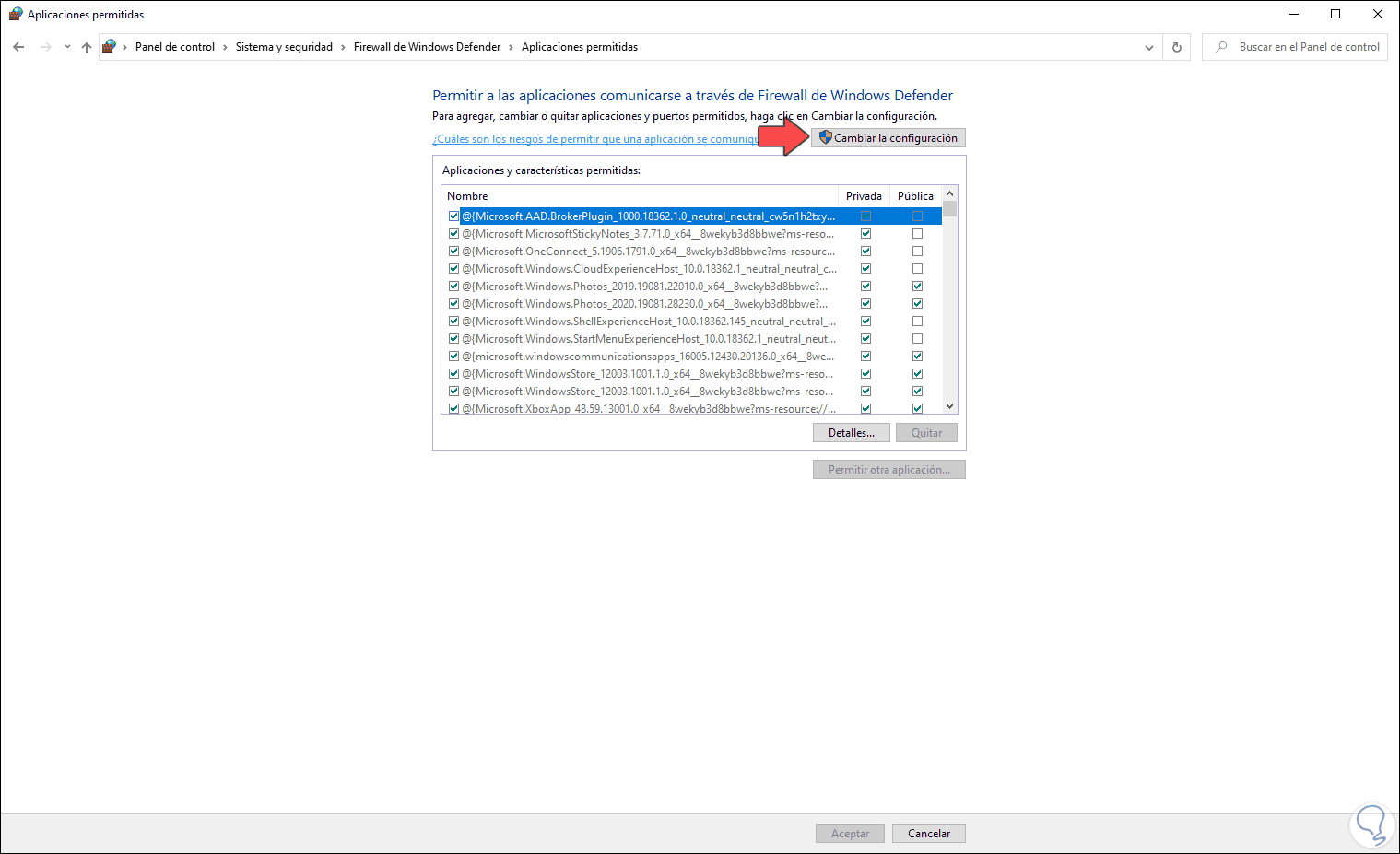Uncheck the StartMenuExperienceHost name checkbox
The height and width of the screenshot is (854, 1400).
[x=453, y=339]
